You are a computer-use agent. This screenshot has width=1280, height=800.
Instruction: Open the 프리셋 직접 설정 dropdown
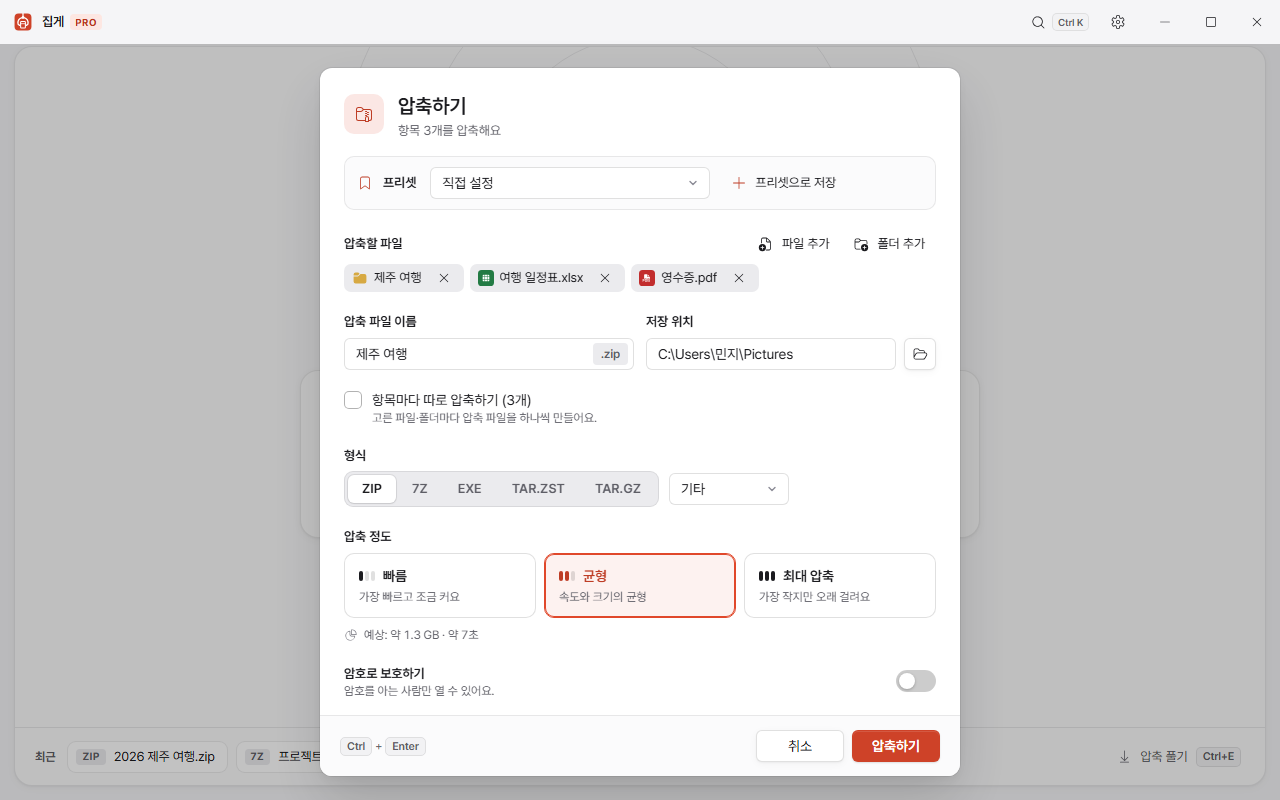[x=570, y=183]
